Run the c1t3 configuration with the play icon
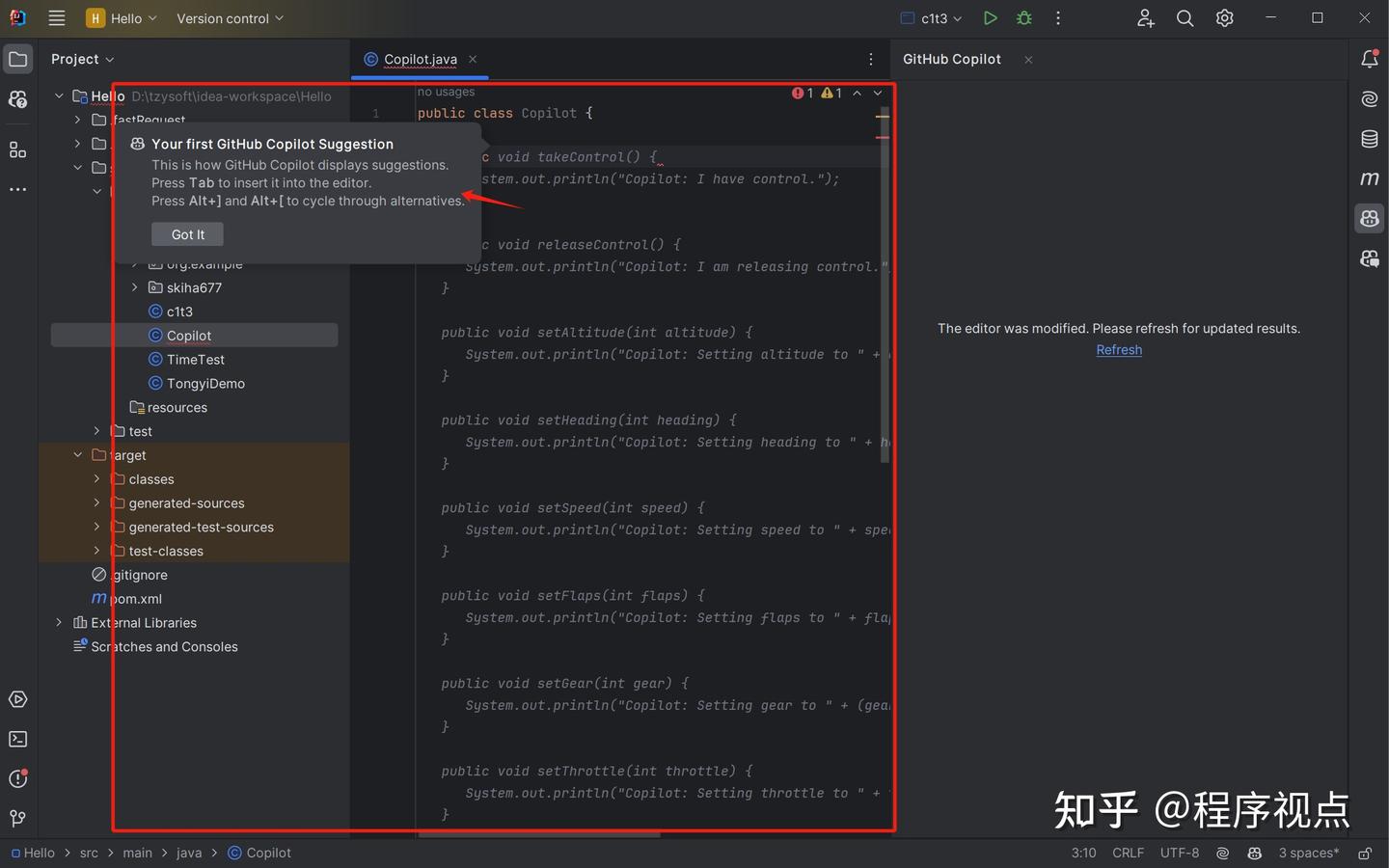Screen dimensions: 1389x868 pos(990,17)
